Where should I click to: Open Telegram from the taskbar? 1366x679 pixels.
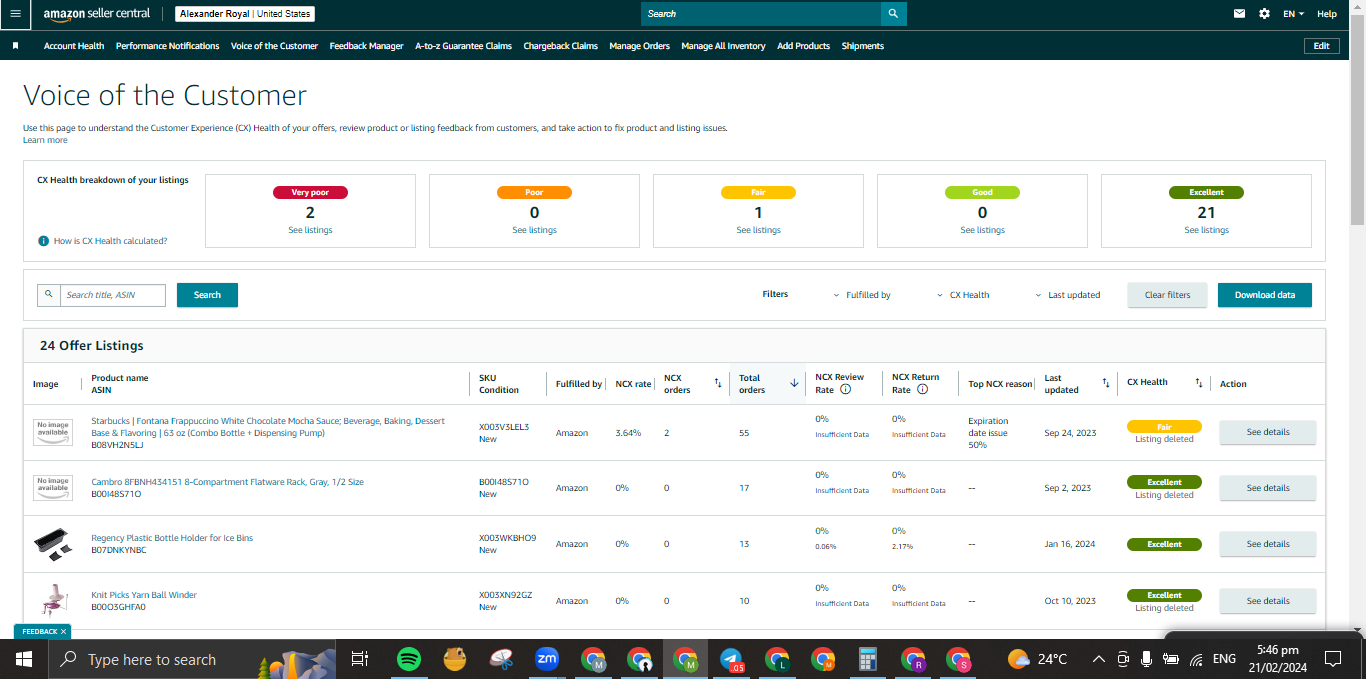tap(732, 659)
